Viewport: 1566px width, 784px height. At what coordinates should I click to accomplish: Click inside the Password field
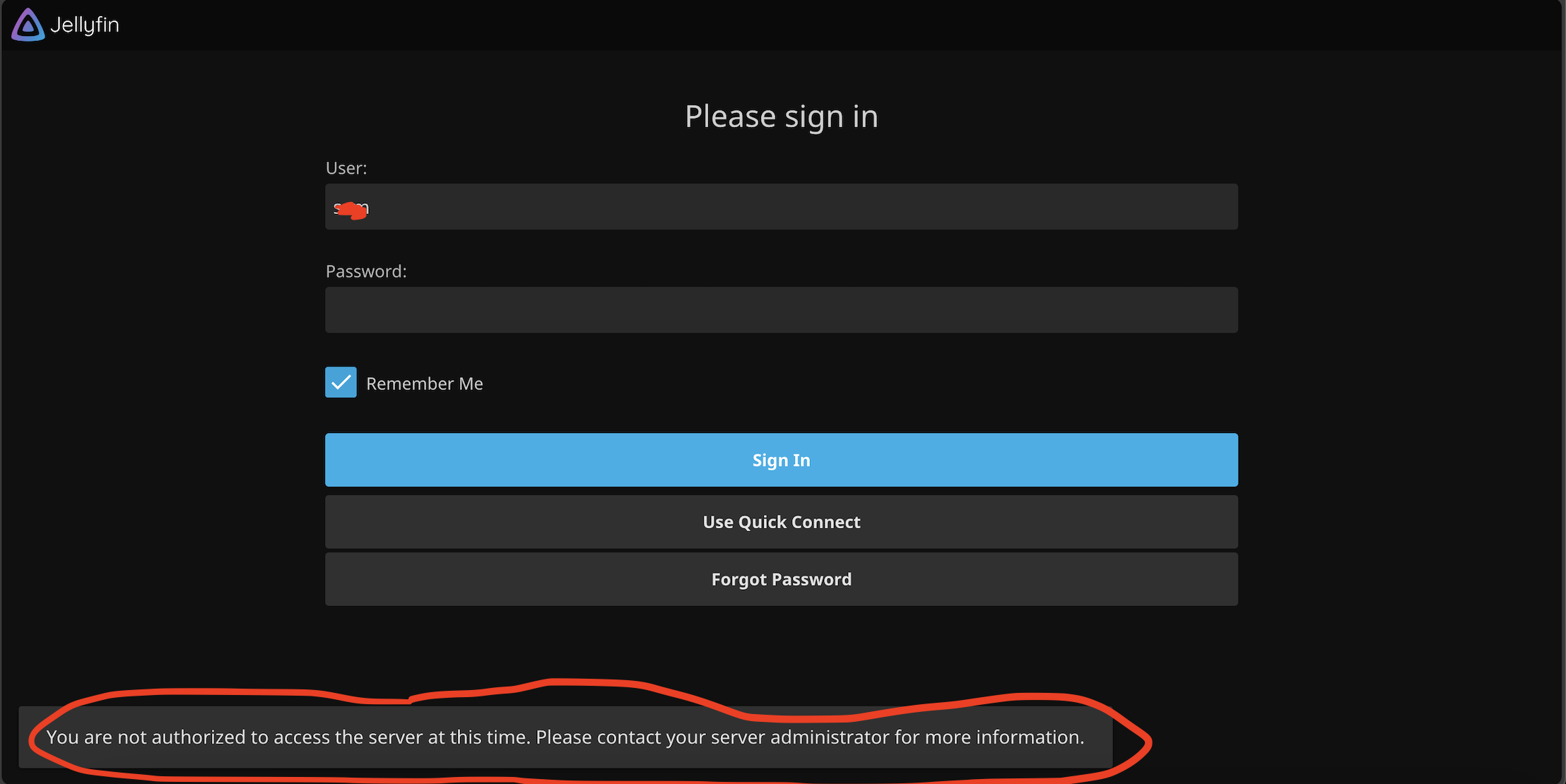pyautogui.click(x=781, y=310)
